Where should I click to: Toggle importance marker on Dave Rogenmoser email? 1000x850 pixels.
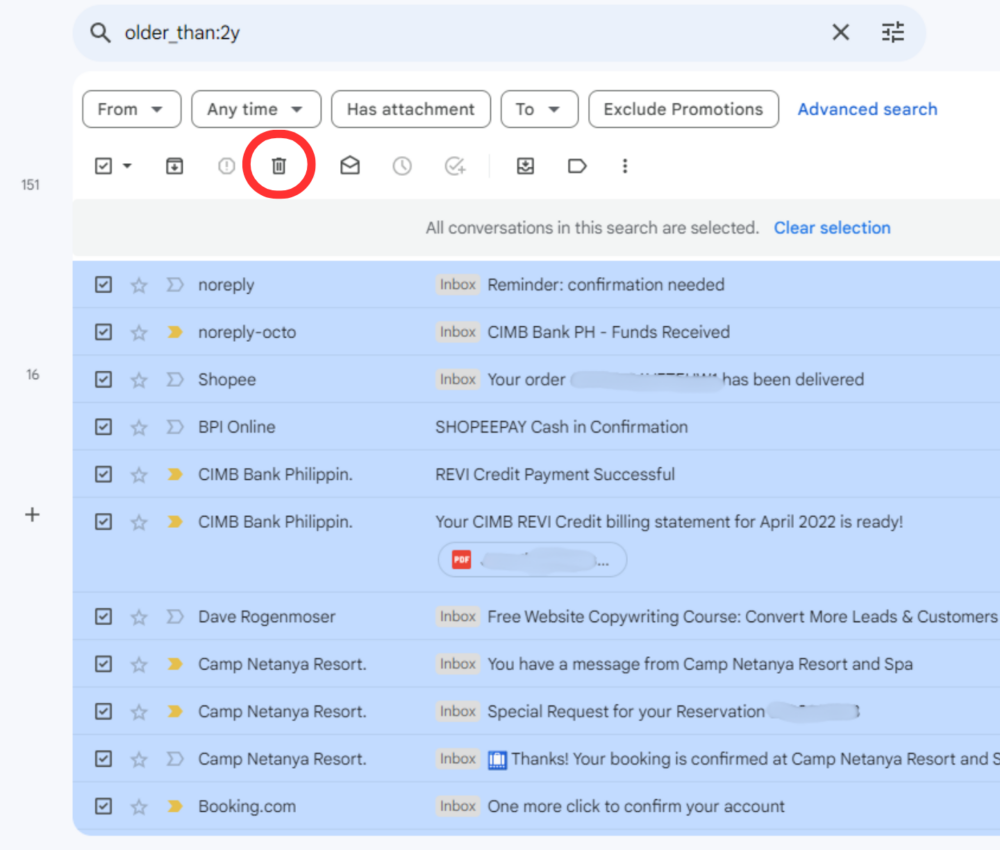175,617
